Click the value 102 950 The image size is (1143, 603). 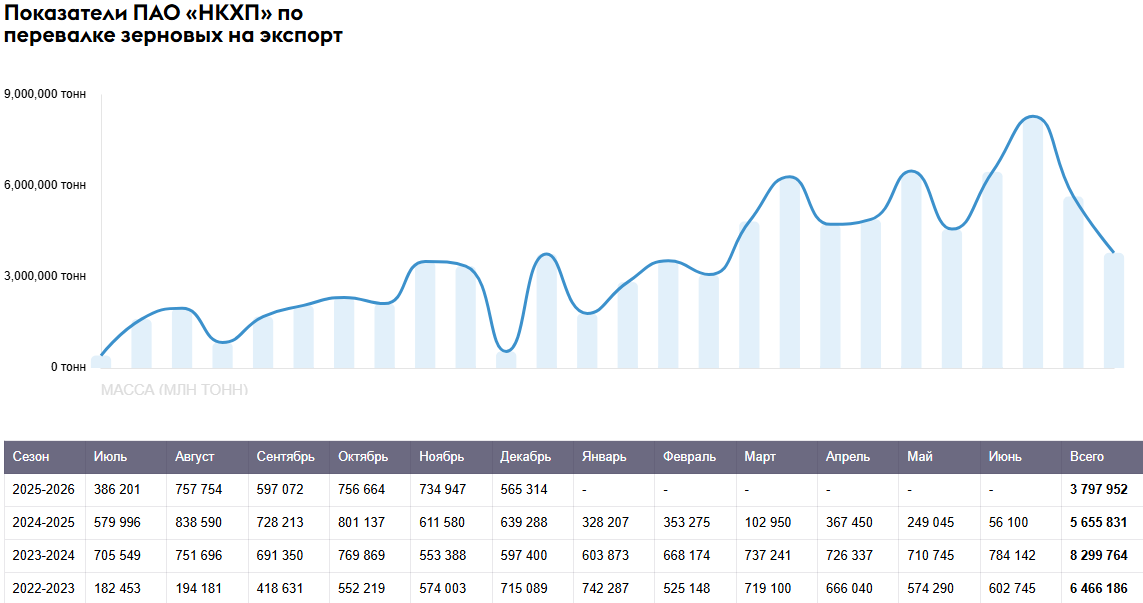(x=768, y=522)
